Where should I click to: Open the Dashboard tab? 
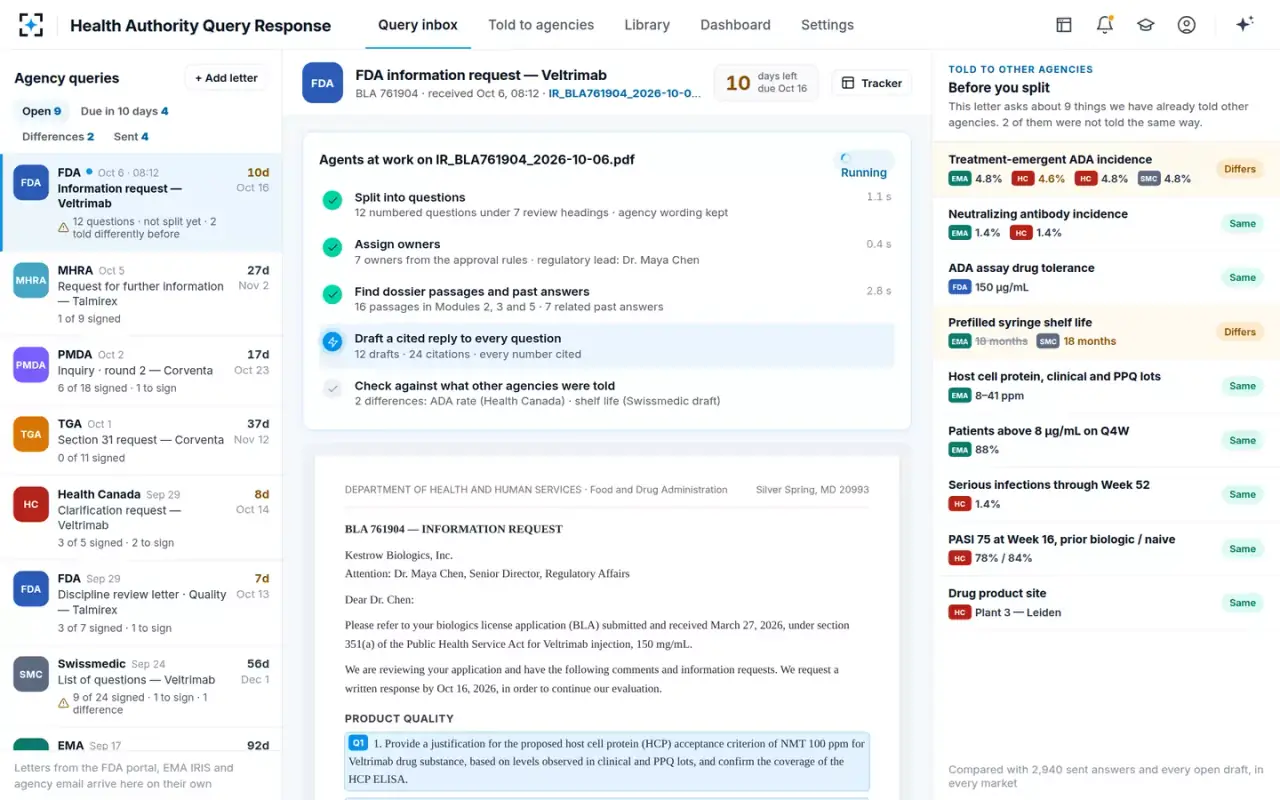click(x=735, y=25)
